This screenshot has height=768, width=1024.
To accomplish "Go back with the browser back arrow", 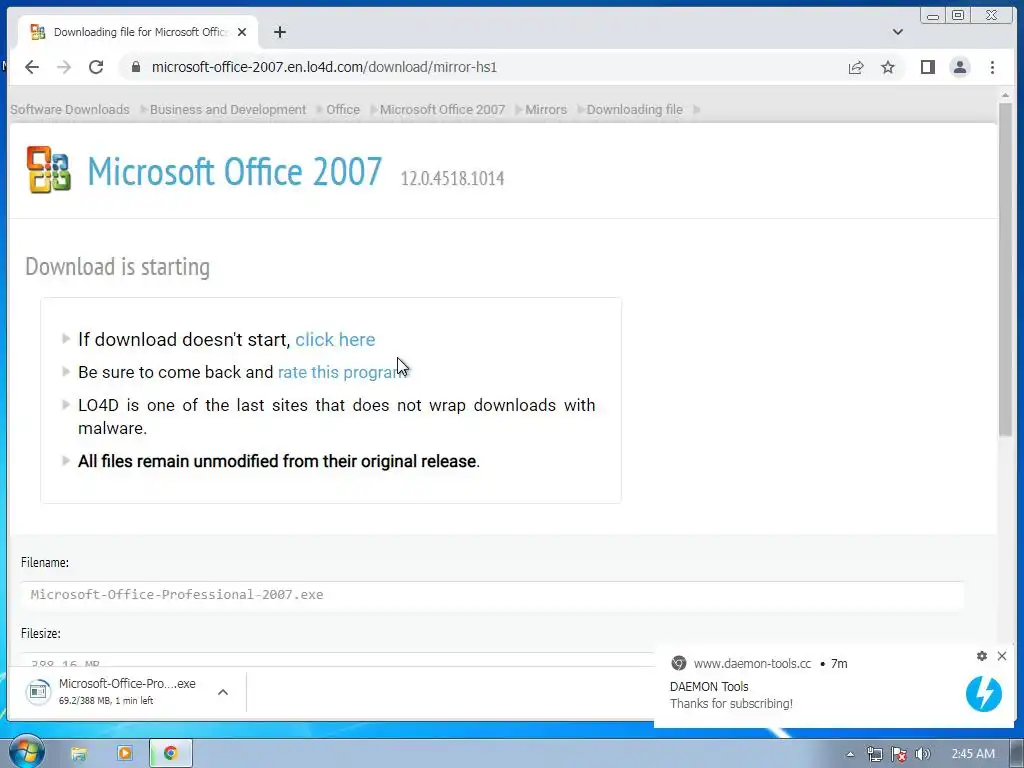I will 31,67.
